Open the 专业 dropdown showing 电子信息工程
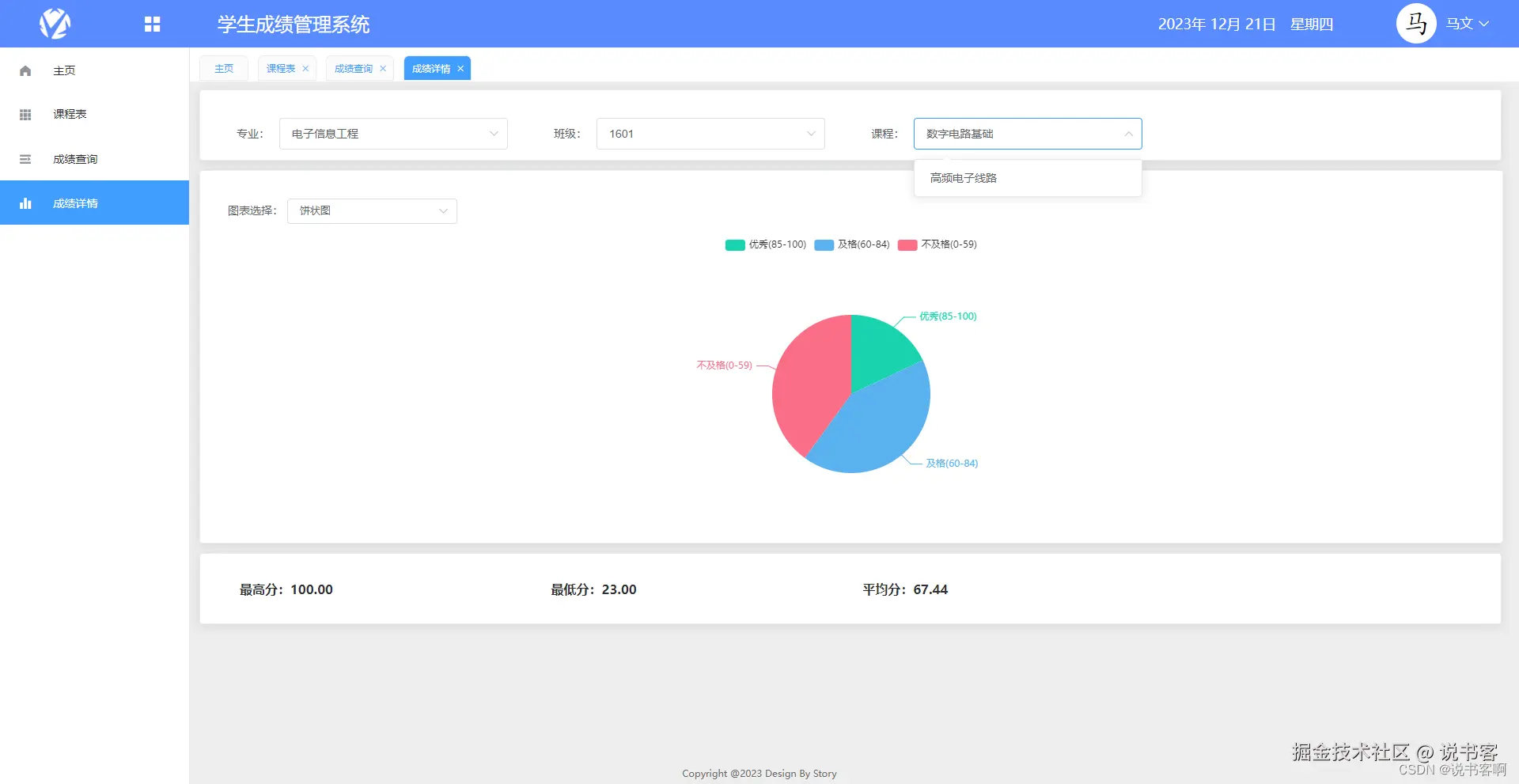The image size is (1519, 784). 393,134
